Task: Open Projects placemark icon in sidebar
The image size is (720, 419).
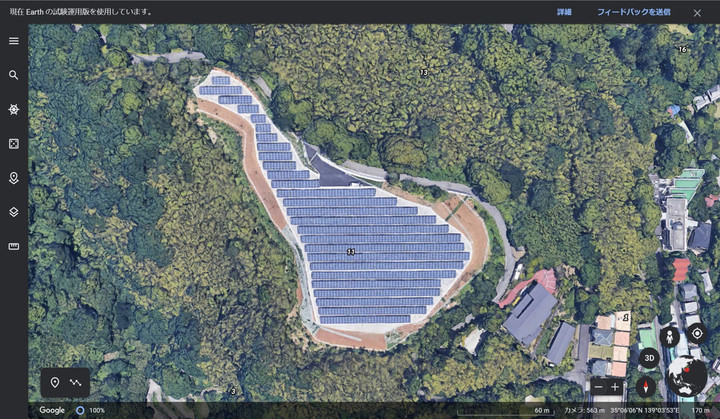Action: tap(14, 178)
